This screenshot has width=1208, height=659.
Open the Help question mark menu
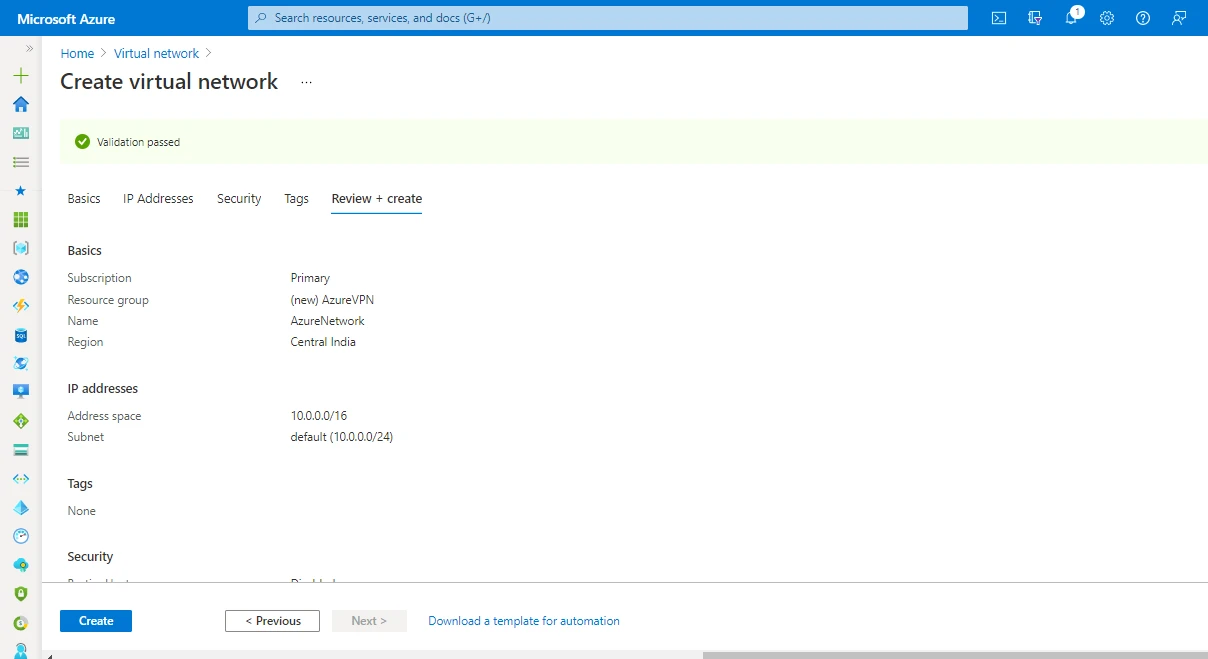point(1142,17)
